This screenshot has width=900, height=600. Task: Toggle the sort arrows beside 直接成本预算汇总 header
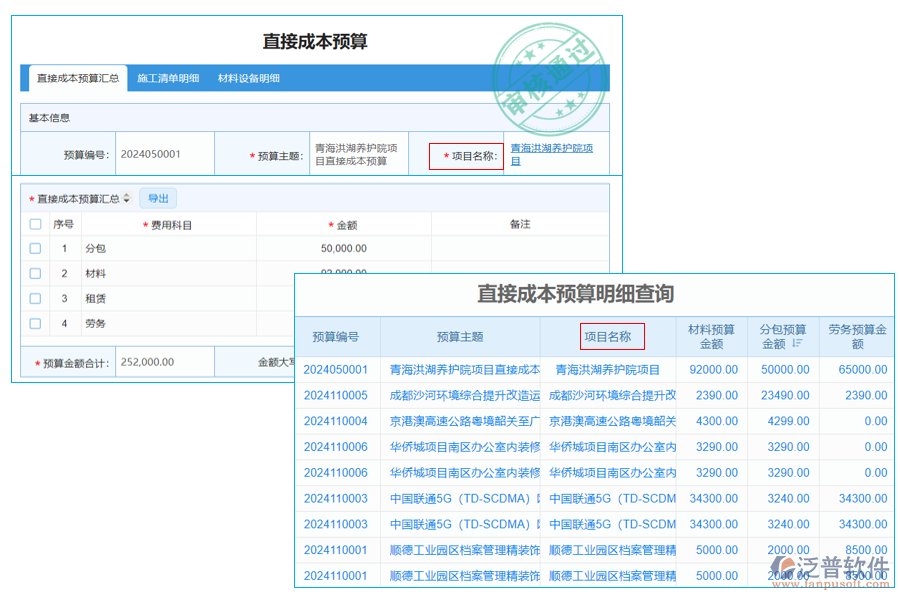point(127,197)
